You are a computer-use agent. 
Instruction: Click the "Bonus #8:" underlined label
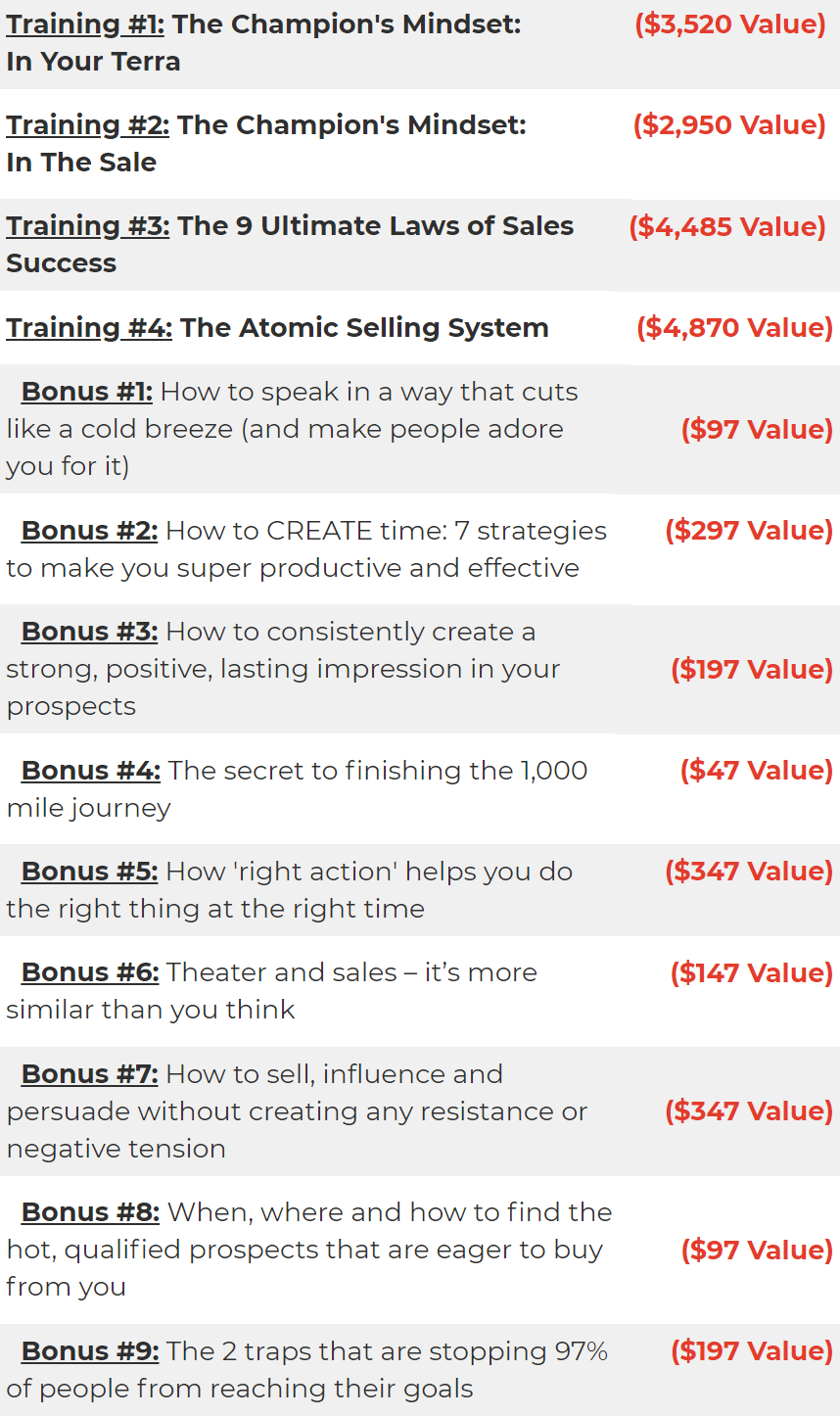coord(90,1212)
